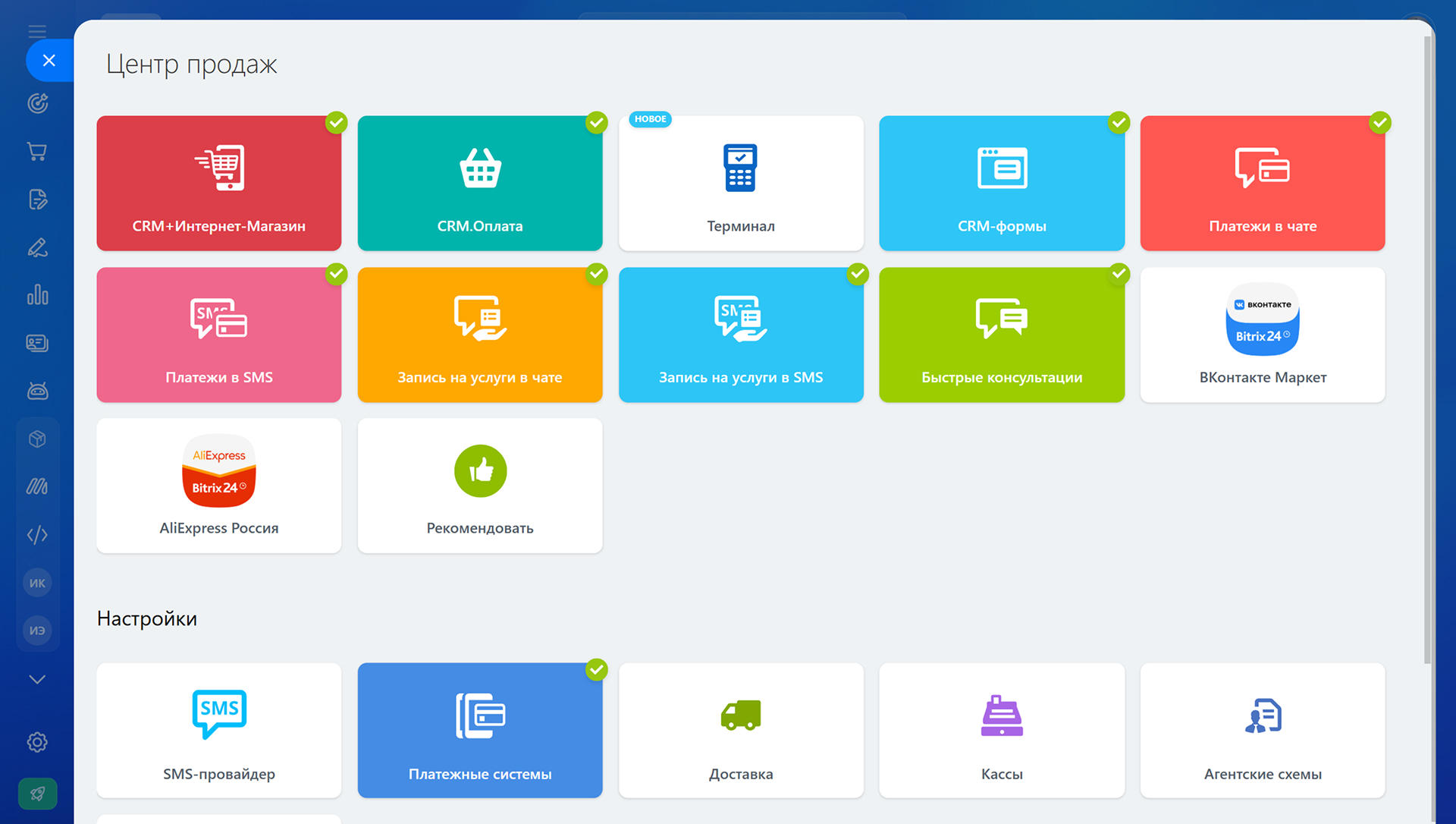Click the vertical scrollbar of the panel
Screen dimensions: 1456x824
(1427, 349)
